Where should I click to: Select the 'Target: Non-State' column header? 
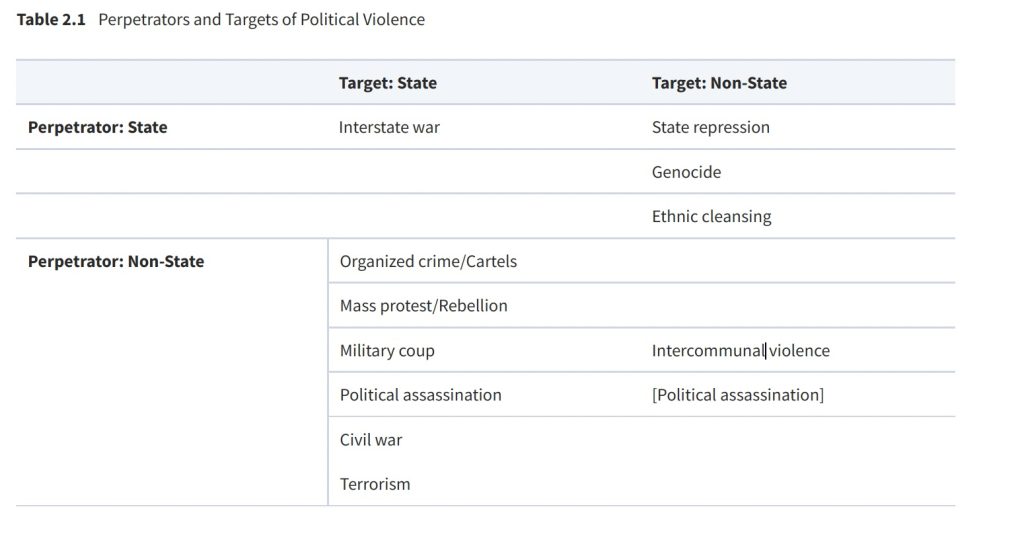[x=719, y=83]
